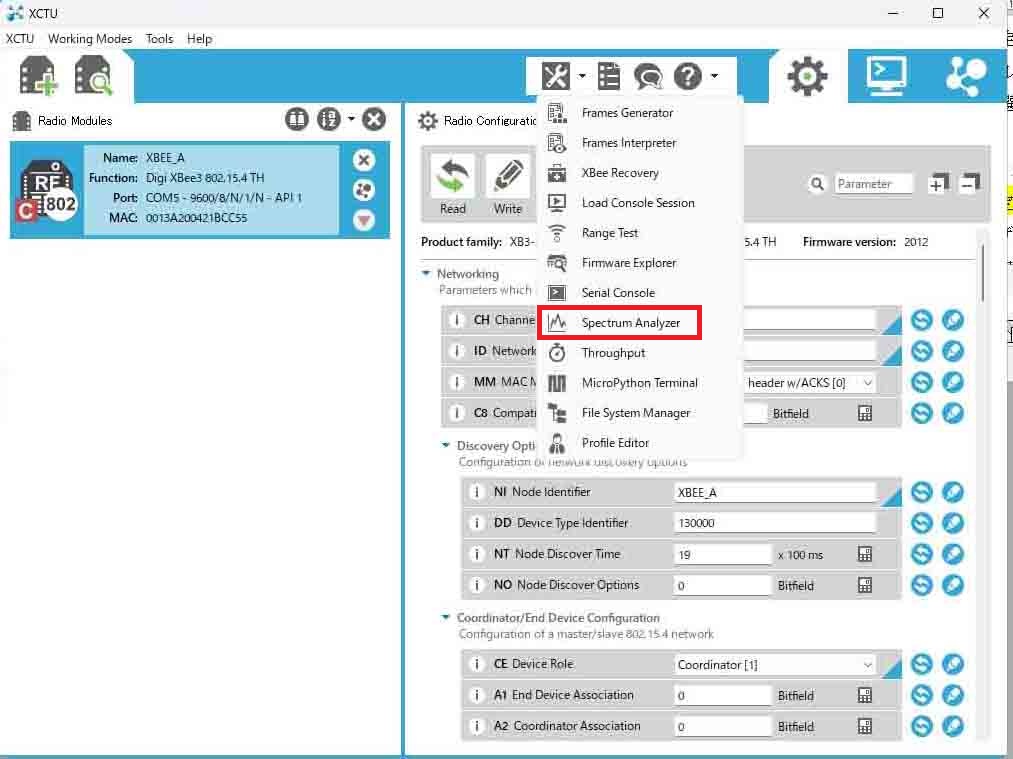The width and height of the screenshot is (1013, 759).
Task: Write the DD Device Type Identifier parameter
Action: pos(953,523)
